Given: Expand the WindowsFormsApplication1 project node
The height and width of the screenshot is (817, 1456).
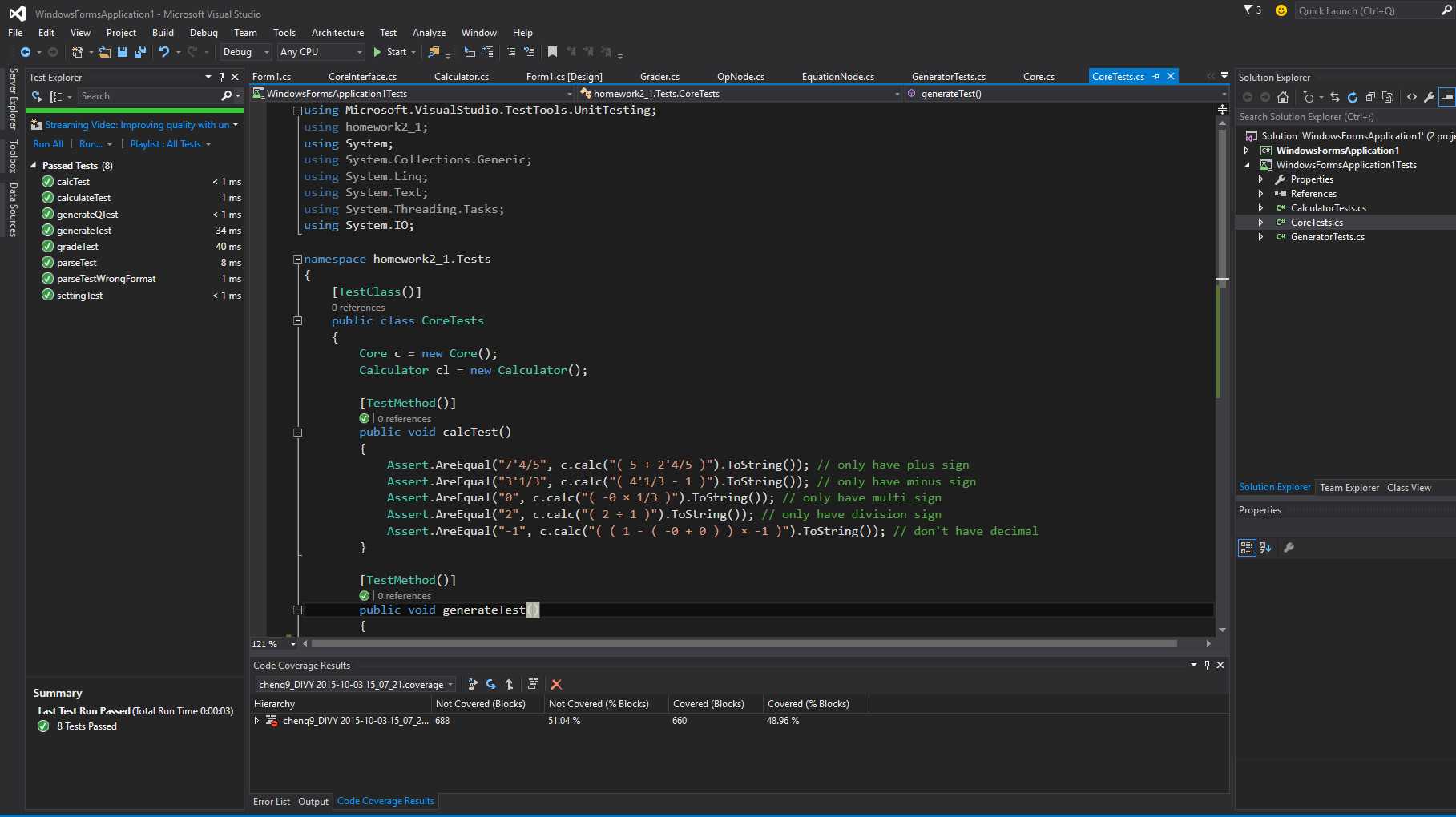Looking at the screenshot, I should click(x=1247, y=151).
